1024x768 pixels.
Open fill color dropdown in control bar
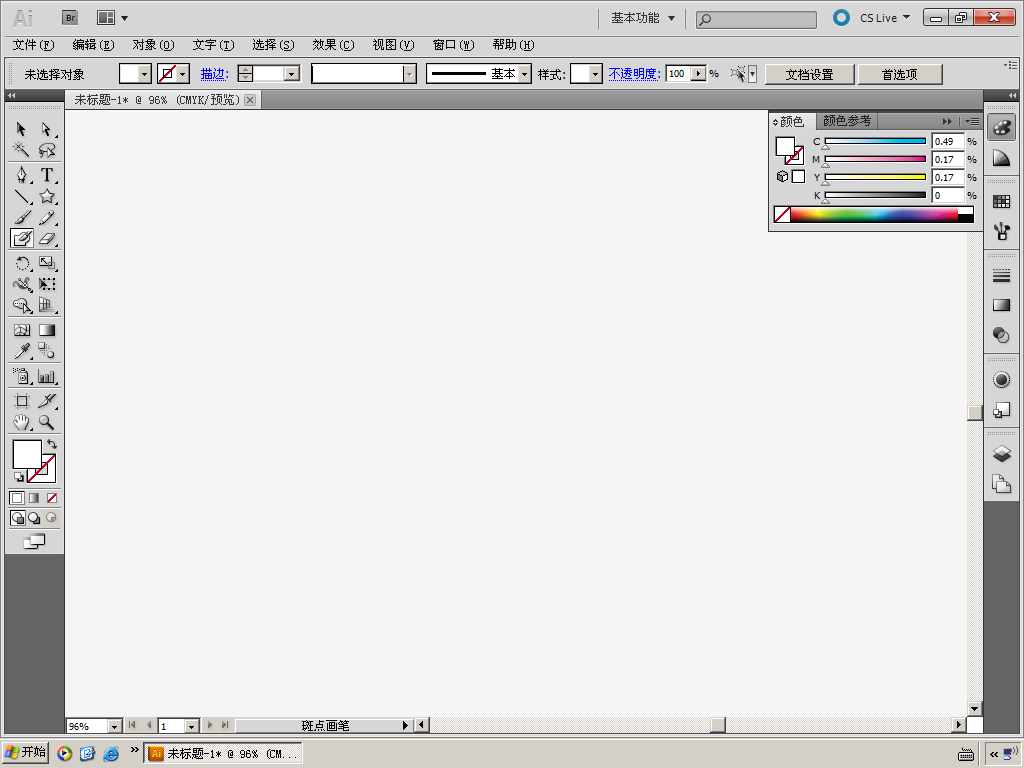[144, 74]
